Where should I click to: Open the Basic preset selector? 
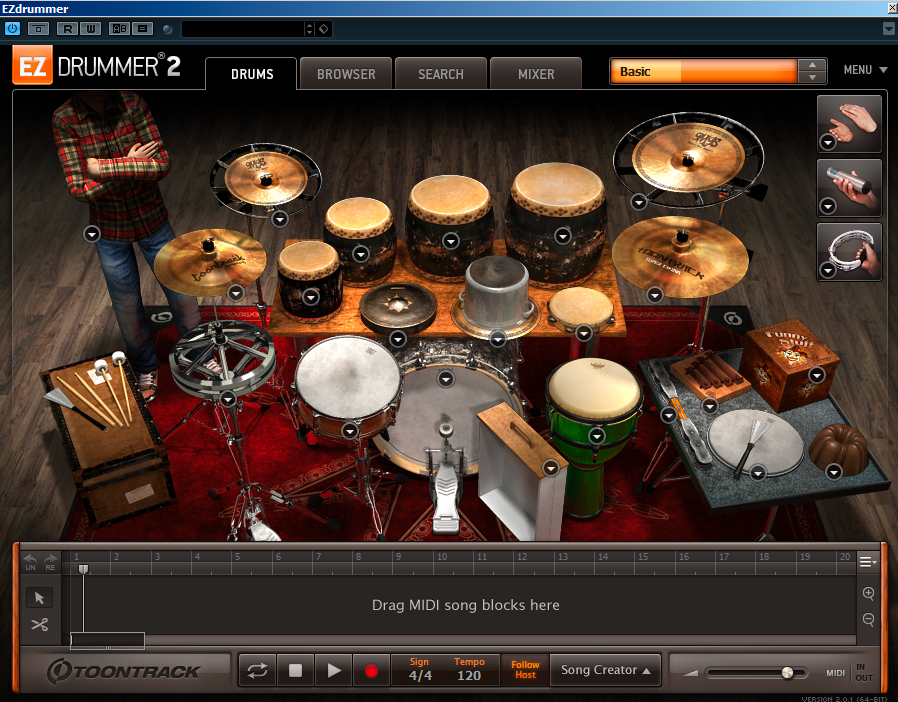click(703, 72)
